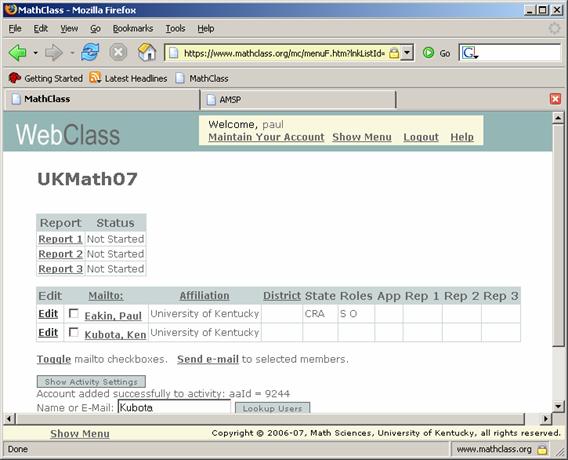Viewport: 568px width, 460px height.
Task: Click the Help link in the welcome banner
Action: (462, 137)
